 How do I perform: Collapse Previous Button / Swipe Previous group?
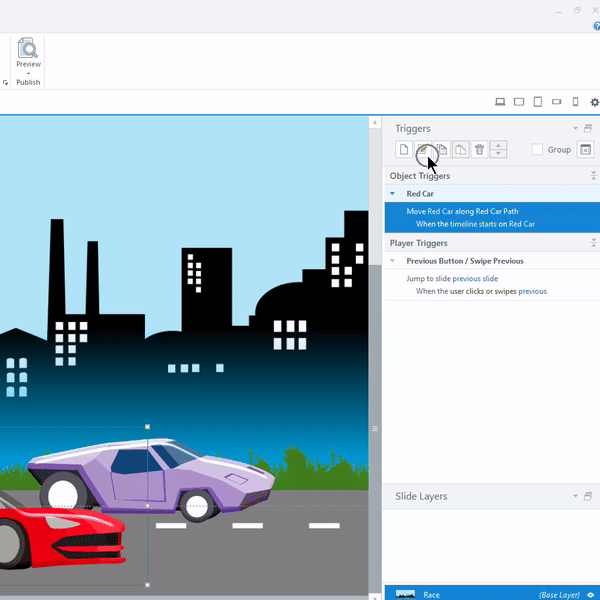tap(392, 261)
